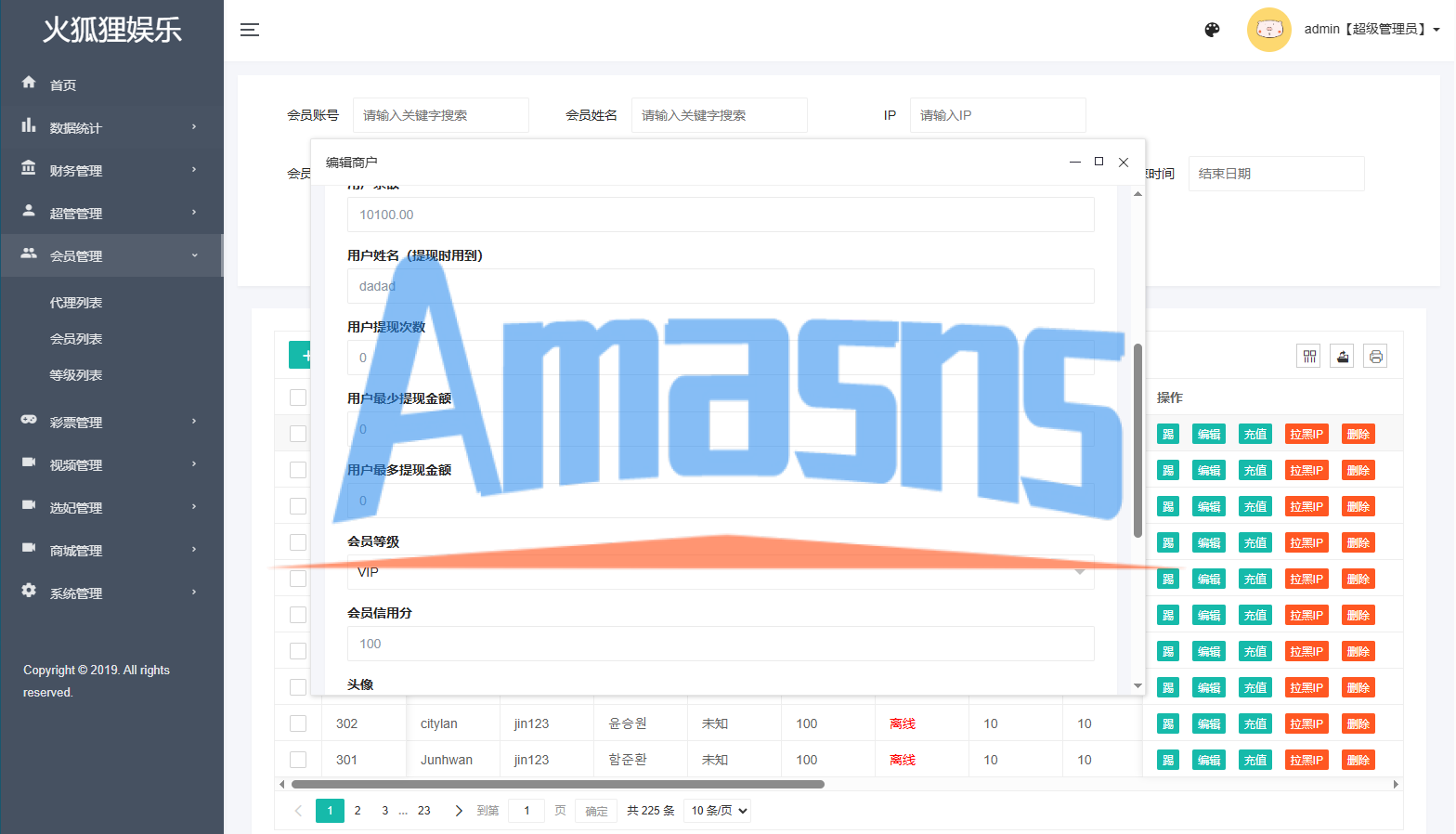Image resolution: width=1456 pixels, height=834 pixels.
Task: Tick the checkbox for row 301
Action: 298,760
